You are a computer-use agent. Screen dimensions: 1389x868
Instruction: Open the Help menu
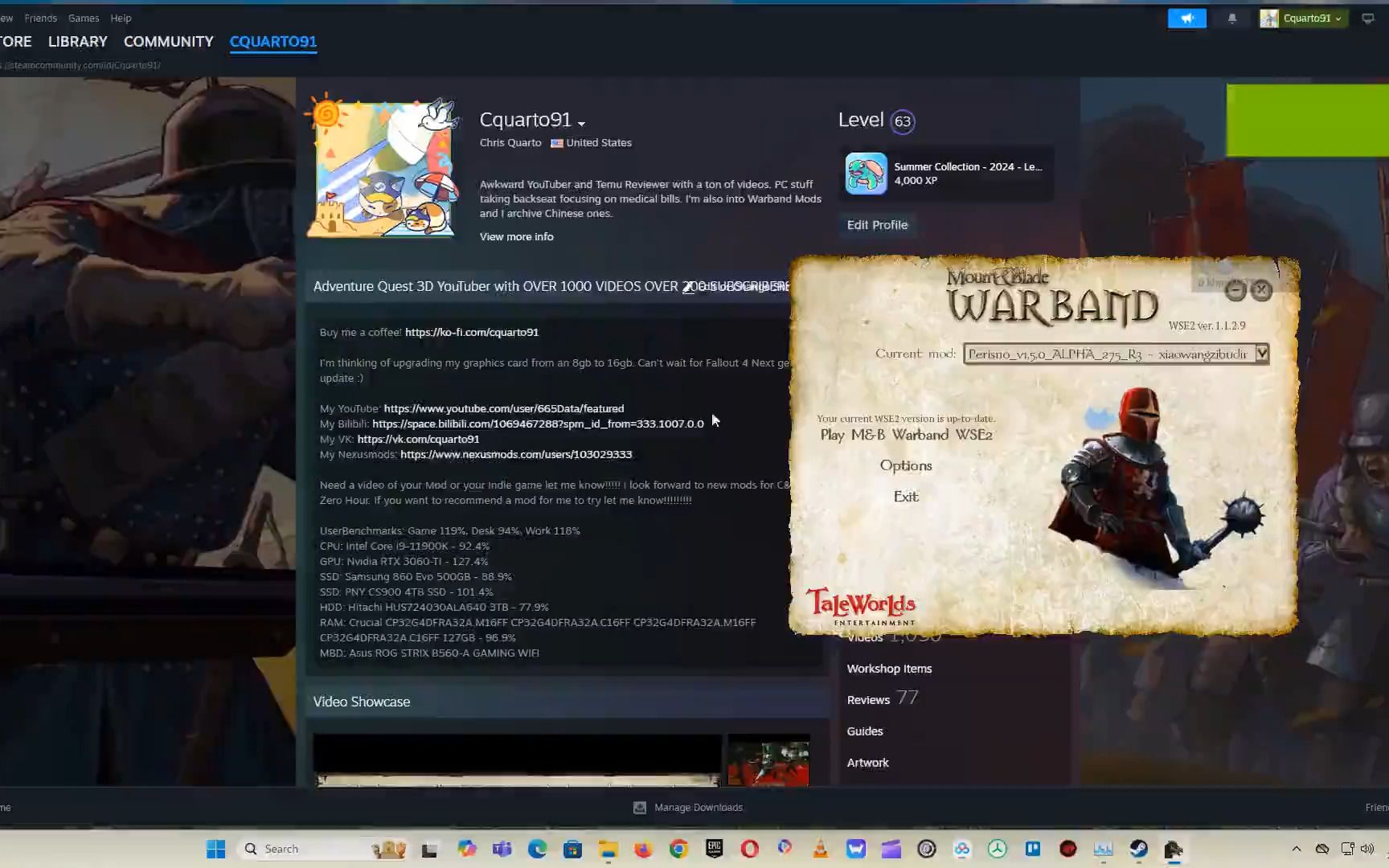[x=121, y=18]
